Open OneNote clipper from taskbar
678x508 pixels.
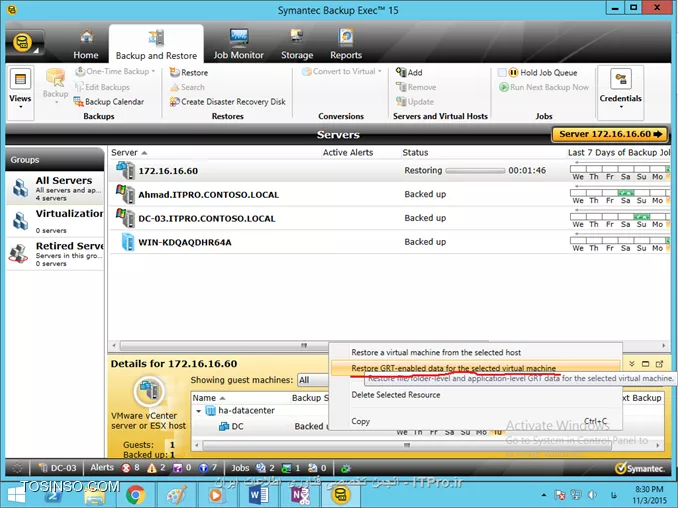[x=300, y=495]
